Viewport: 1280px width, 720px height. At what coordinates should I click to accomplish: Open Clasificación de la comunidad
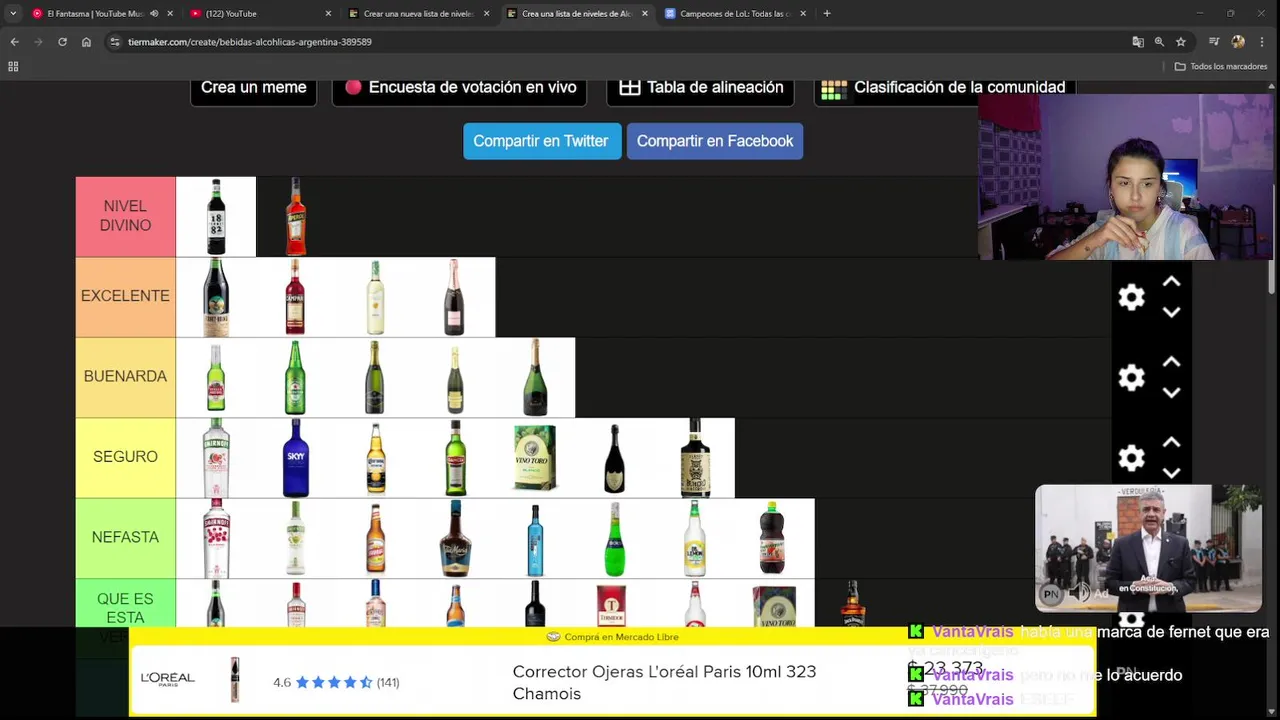[945, 88]
